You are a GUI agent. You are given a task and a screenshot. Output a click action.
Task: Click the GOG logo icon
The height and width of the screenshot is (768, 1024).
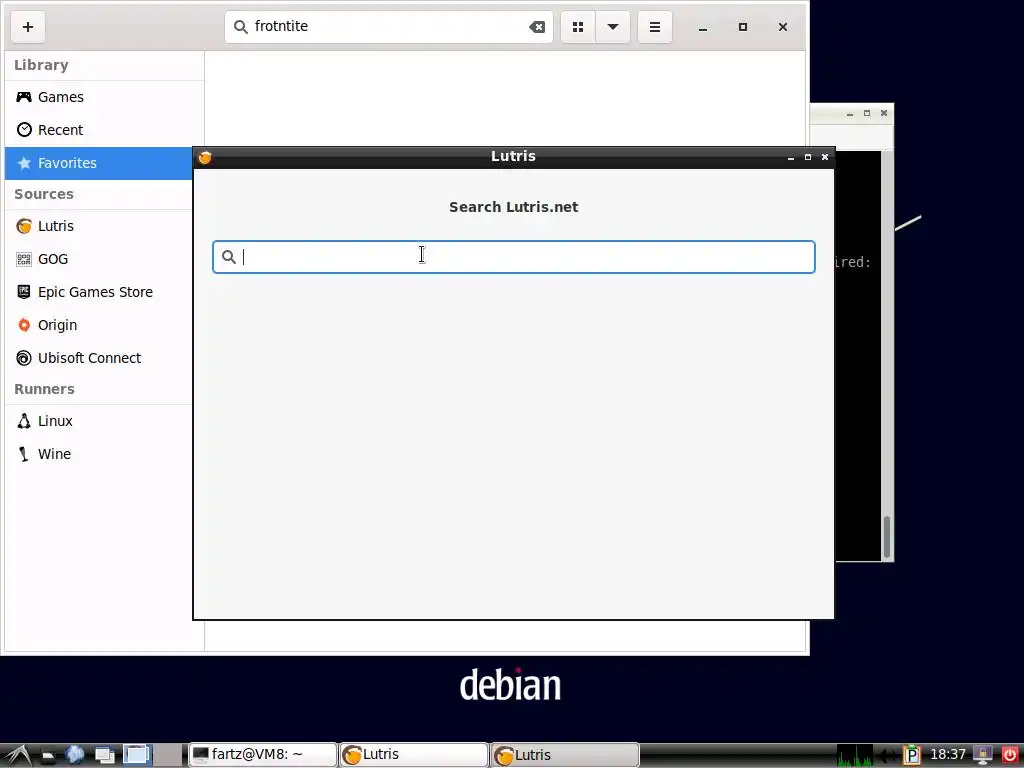tap(24, 259)
